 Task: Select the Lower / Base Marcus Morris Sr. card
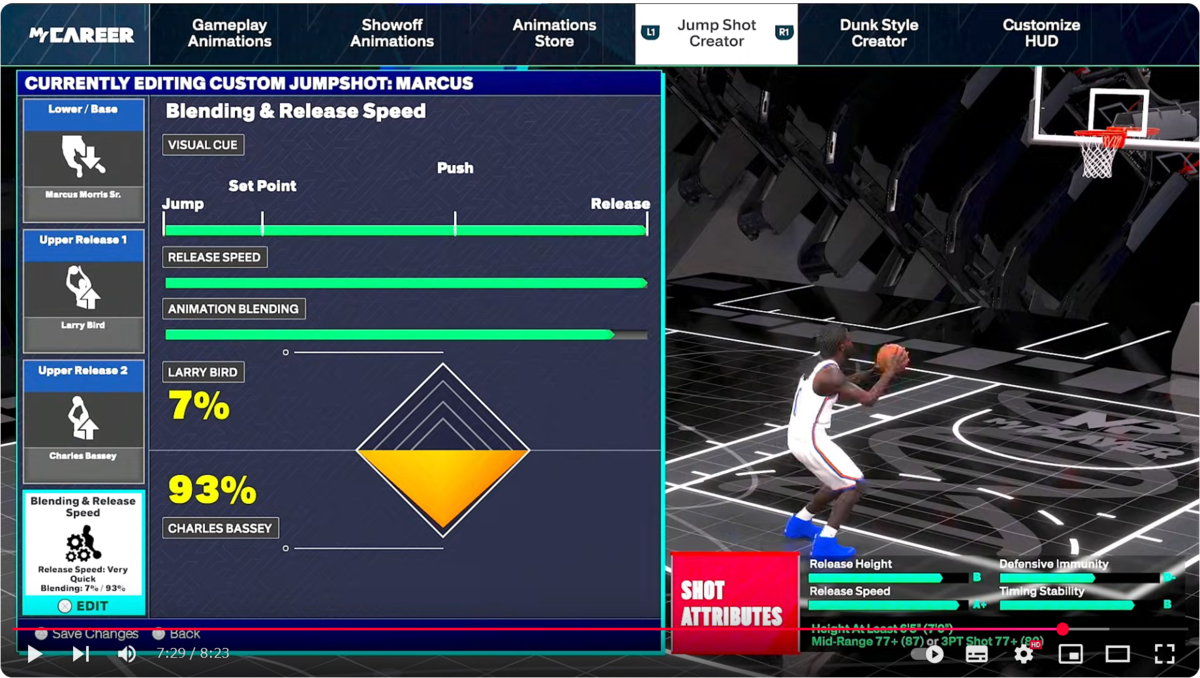(84, 160)
